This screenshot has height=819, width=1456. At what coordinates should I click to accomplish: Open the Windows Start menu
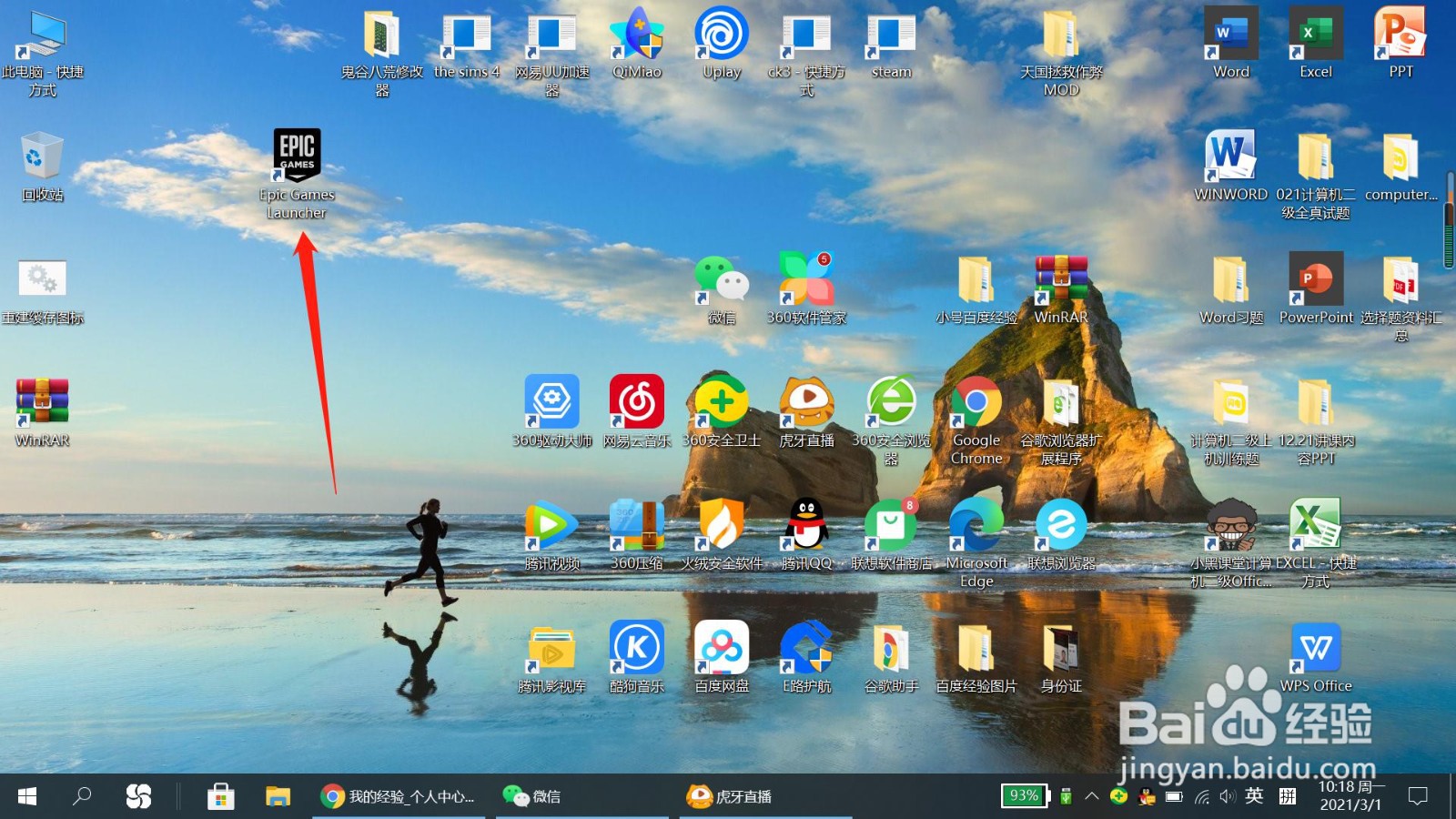27,796
